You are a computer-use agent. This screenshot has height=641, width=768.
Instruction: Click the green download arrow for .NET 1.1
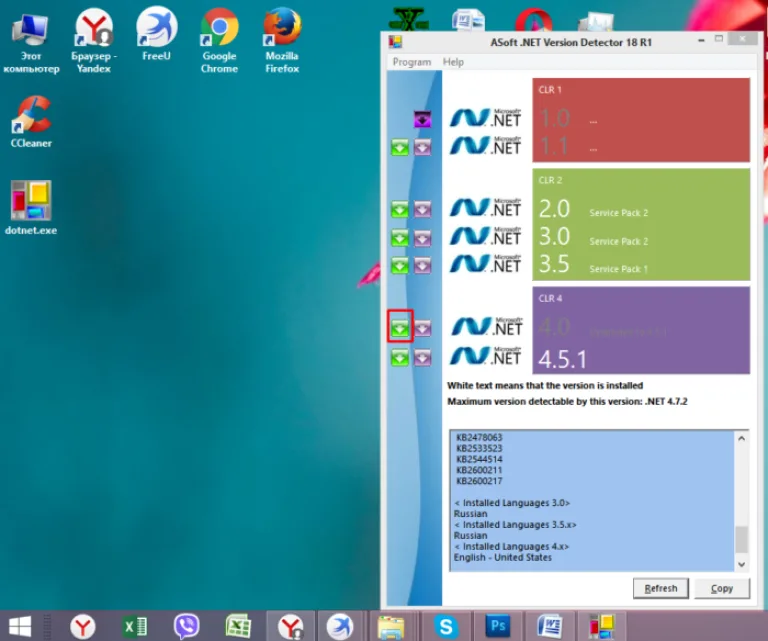click(400, 147)
